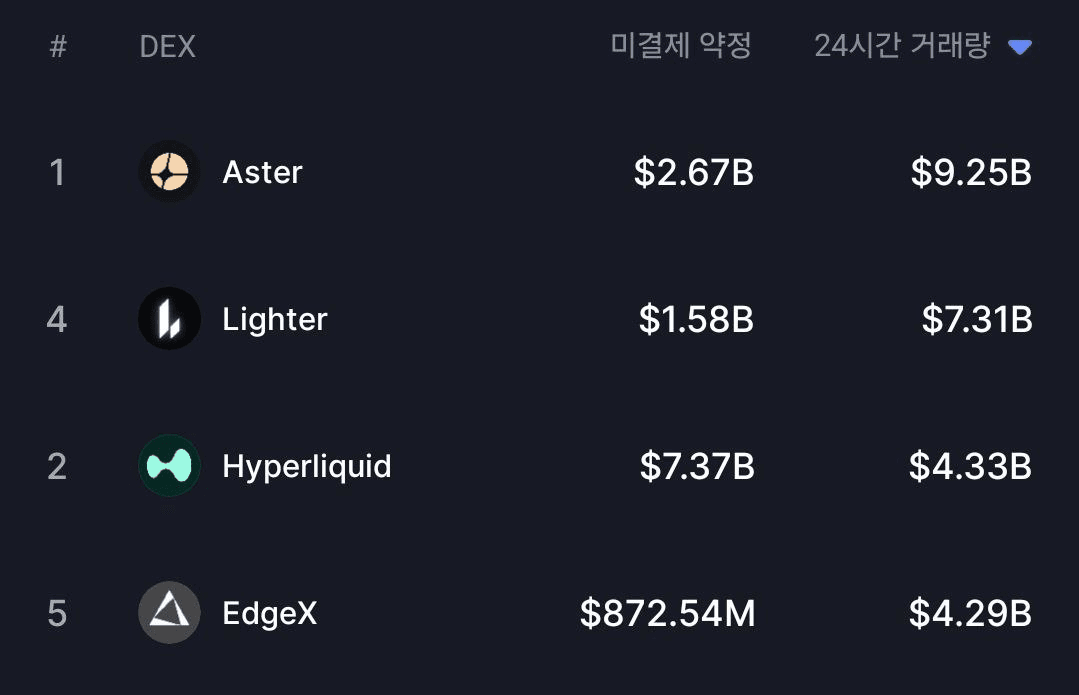Click Aster's $9.25B 24h volume
The image size is (1079, 695).
click(970, 172)
